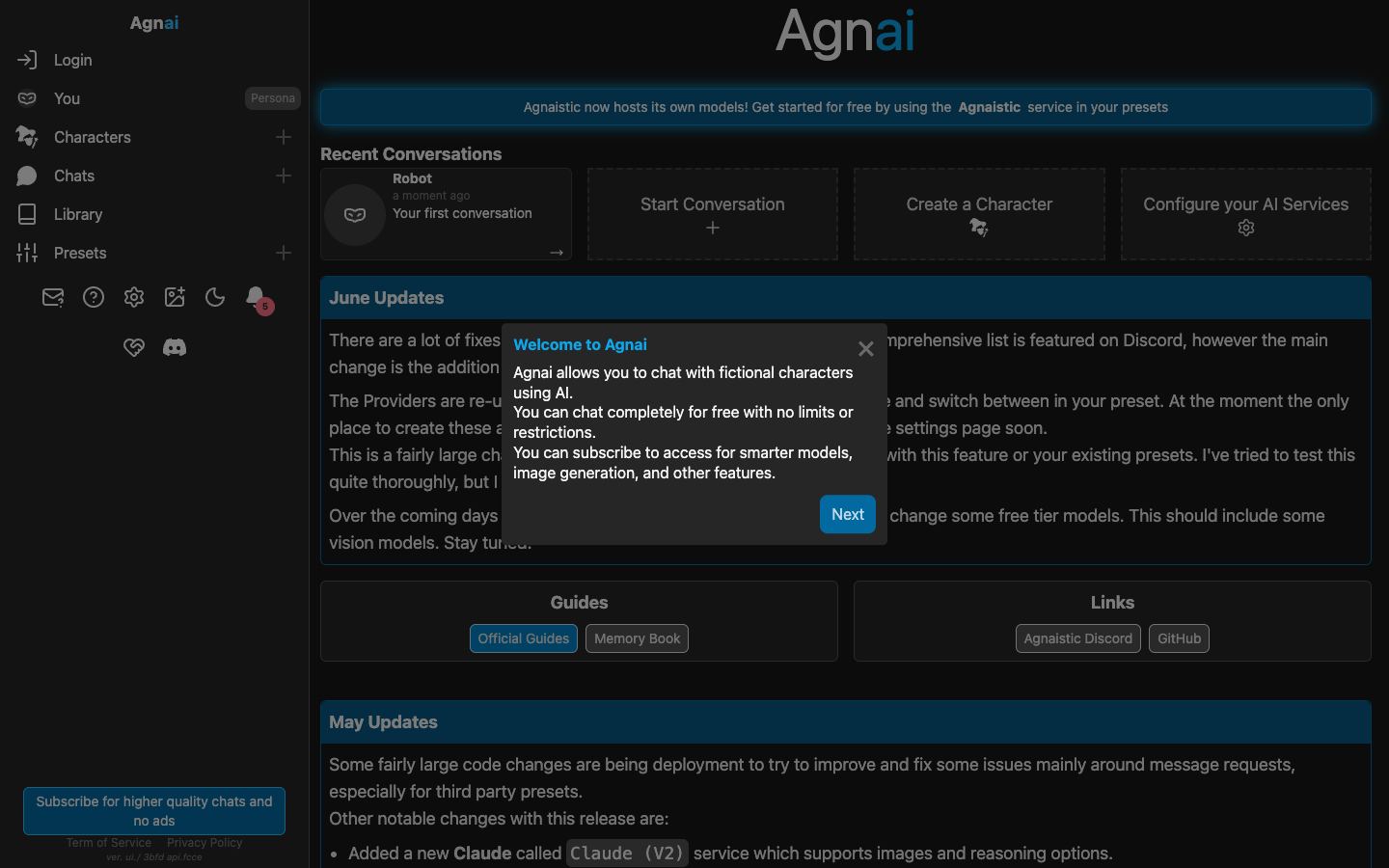
Task: Create a new chat with the plus icon
Action: click(284, 176)
